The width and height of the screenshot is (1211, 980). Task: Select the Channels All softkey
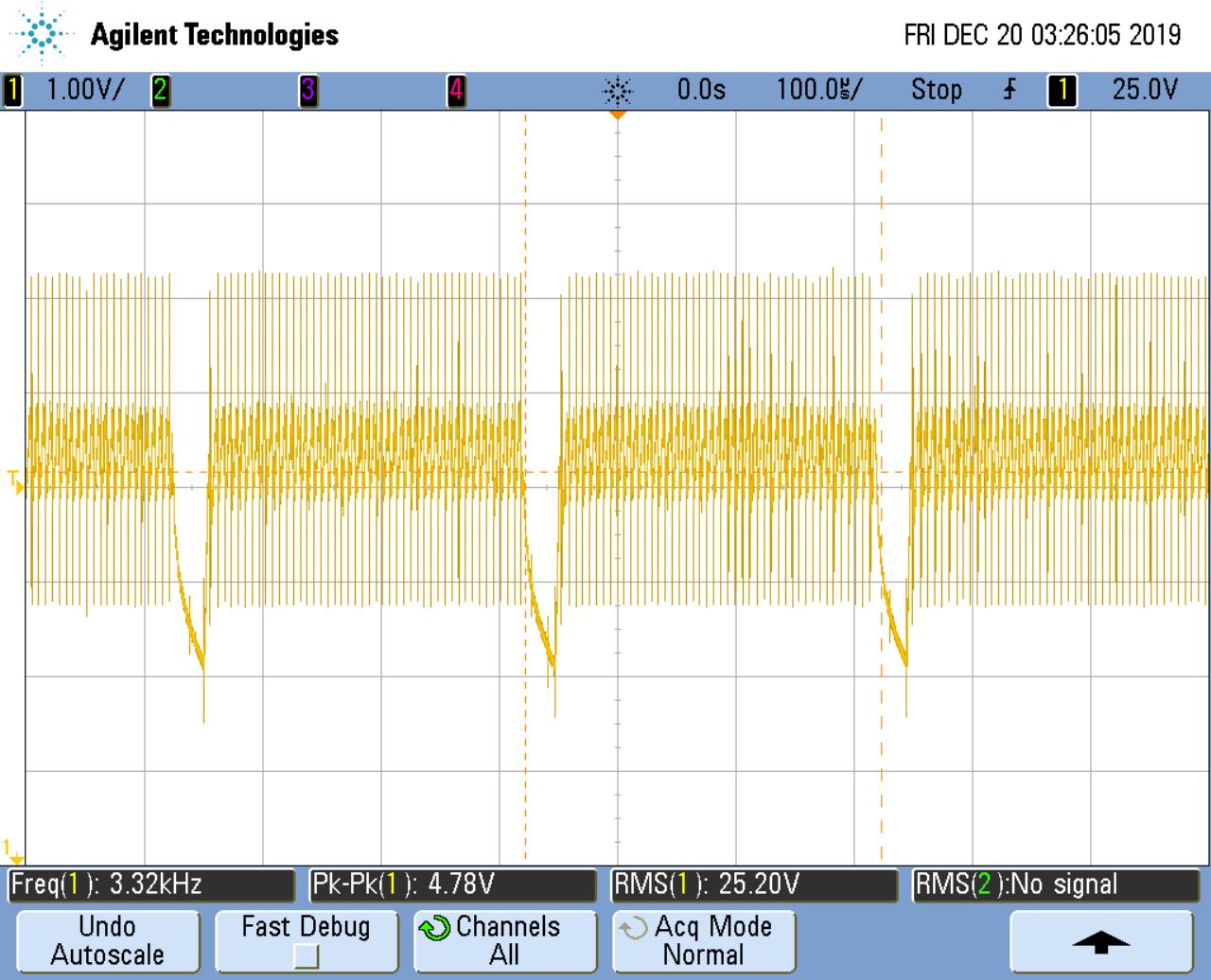[x=505, y=940]
